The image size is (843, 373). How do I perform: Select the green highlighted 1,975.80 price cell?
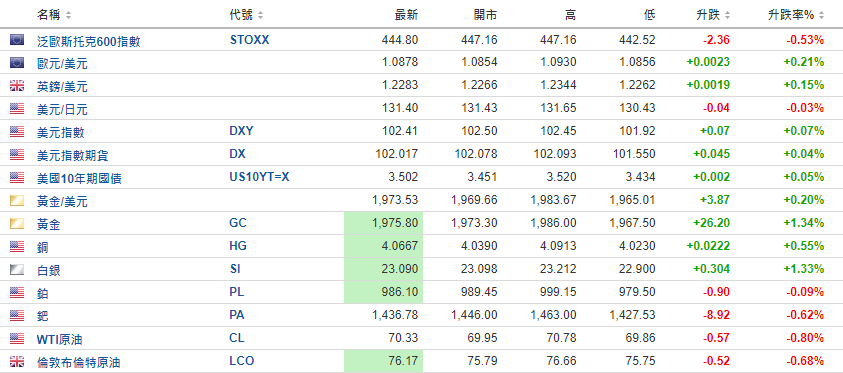383,223
